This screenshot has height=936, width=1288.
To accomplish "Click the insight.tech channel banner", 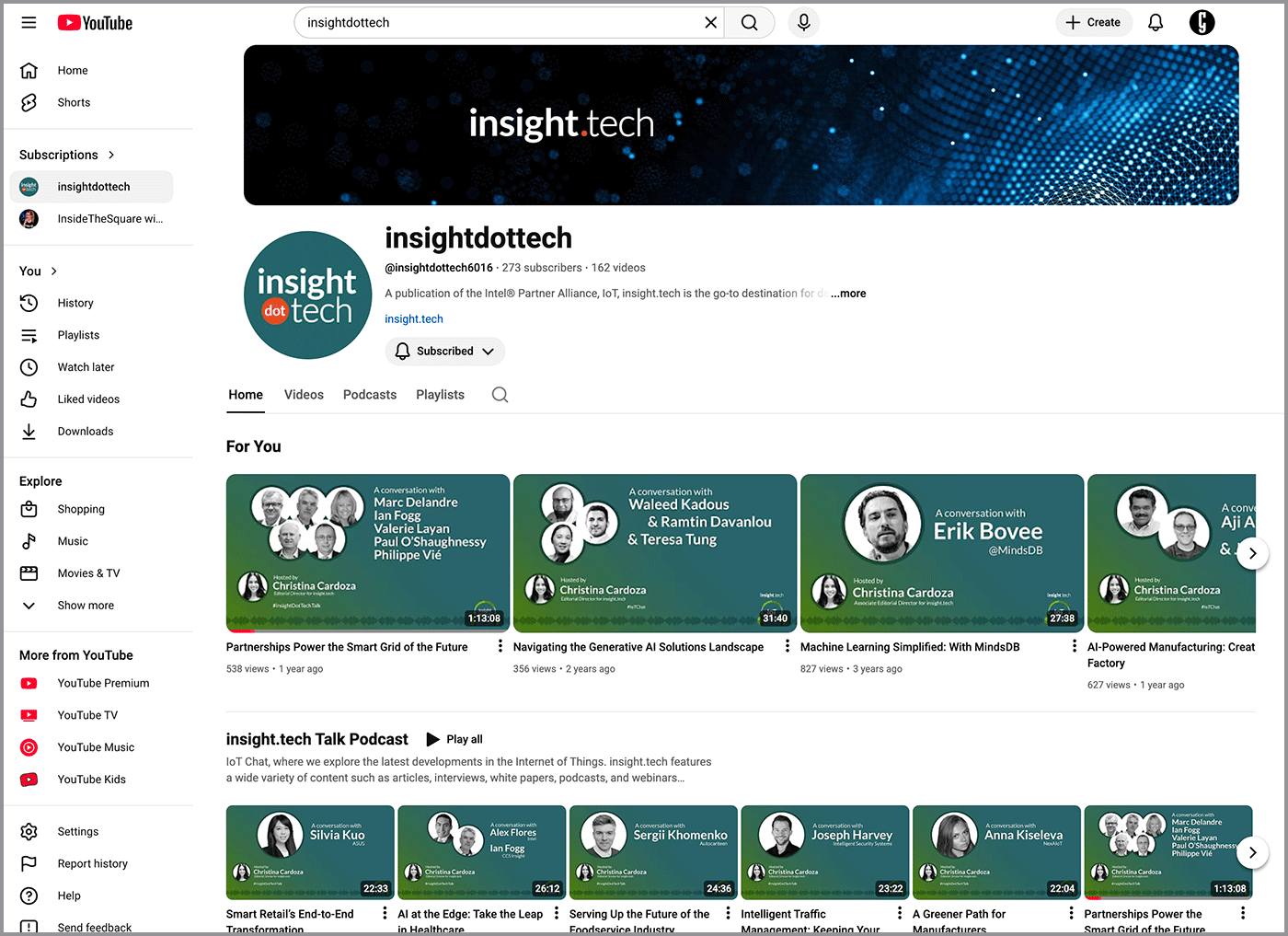I will [x=742, y=125].
